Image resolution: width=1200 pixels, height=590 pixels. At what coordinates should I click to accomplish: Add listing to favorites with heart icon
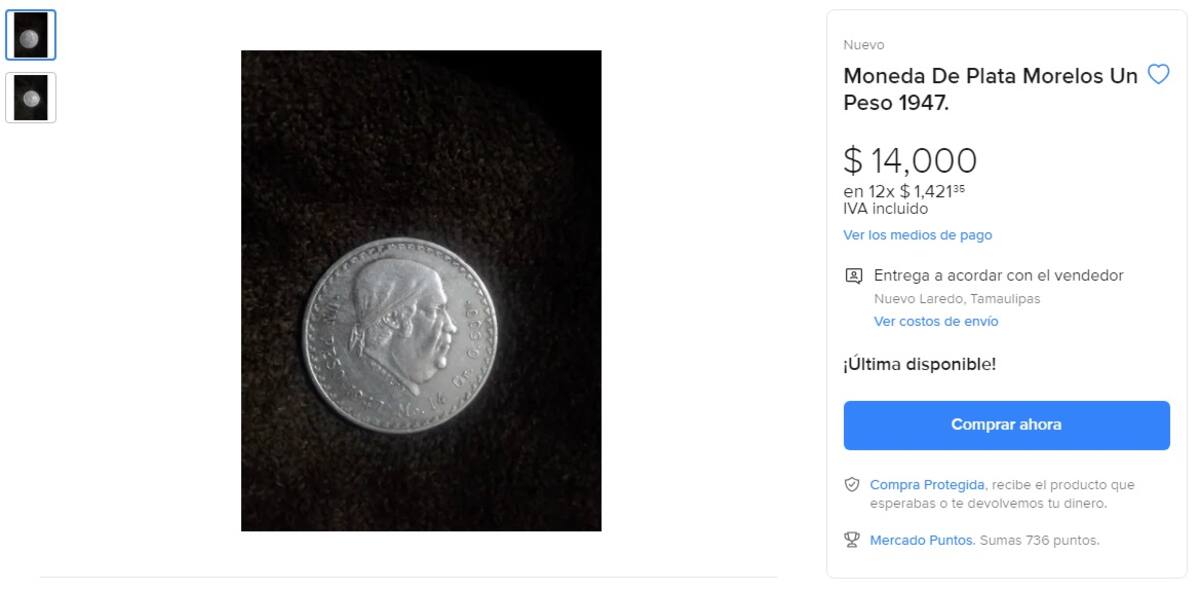click(1158, 74)
